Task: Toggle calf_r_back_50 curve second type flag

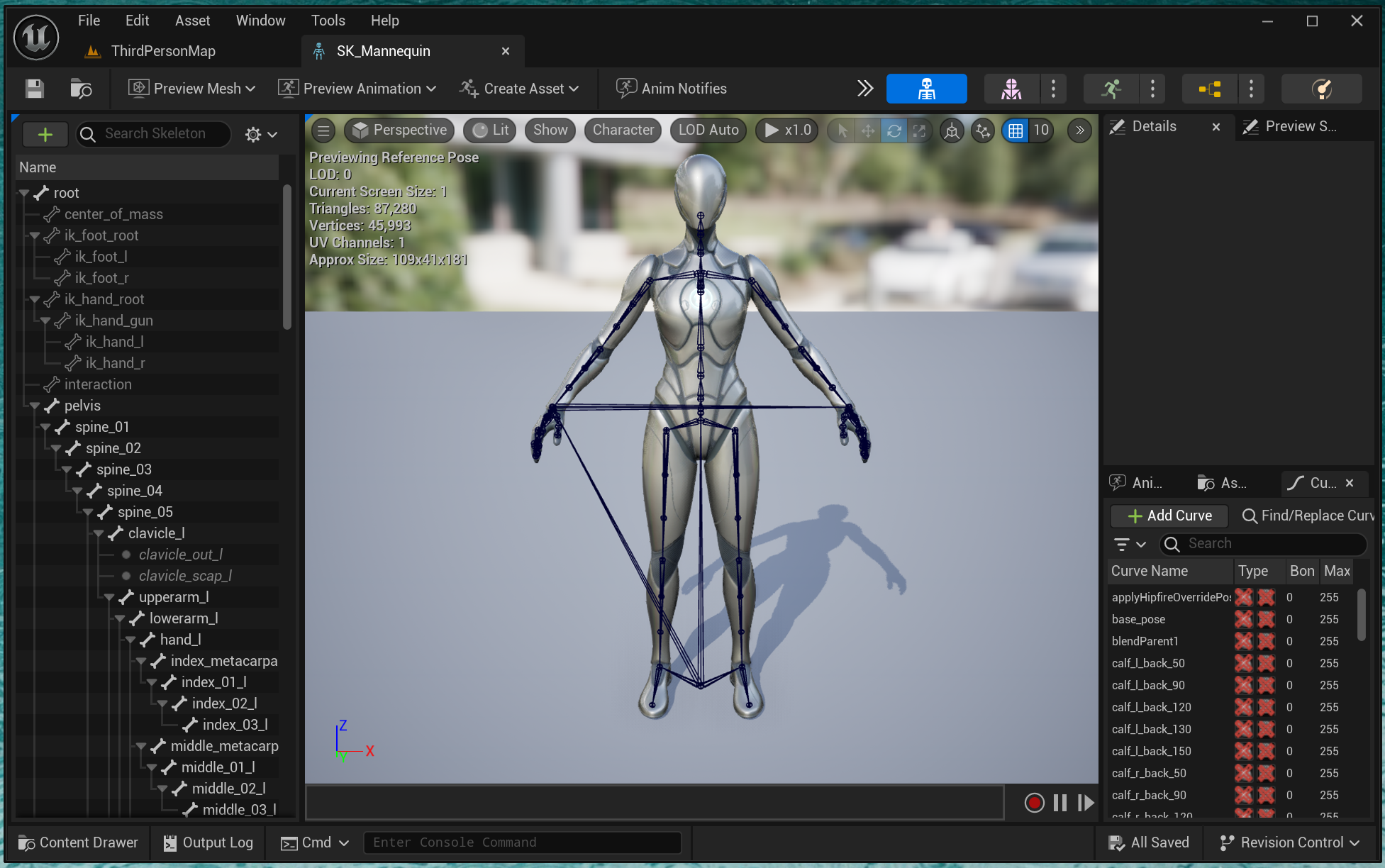Action: (x=1266, y=773)
